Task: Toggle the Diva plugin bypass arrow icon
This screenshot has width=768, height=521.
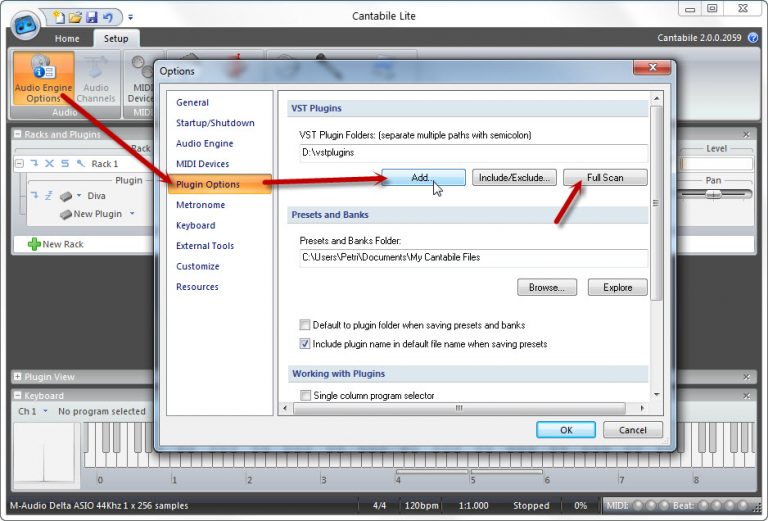Action: click(x=35, y=195)
